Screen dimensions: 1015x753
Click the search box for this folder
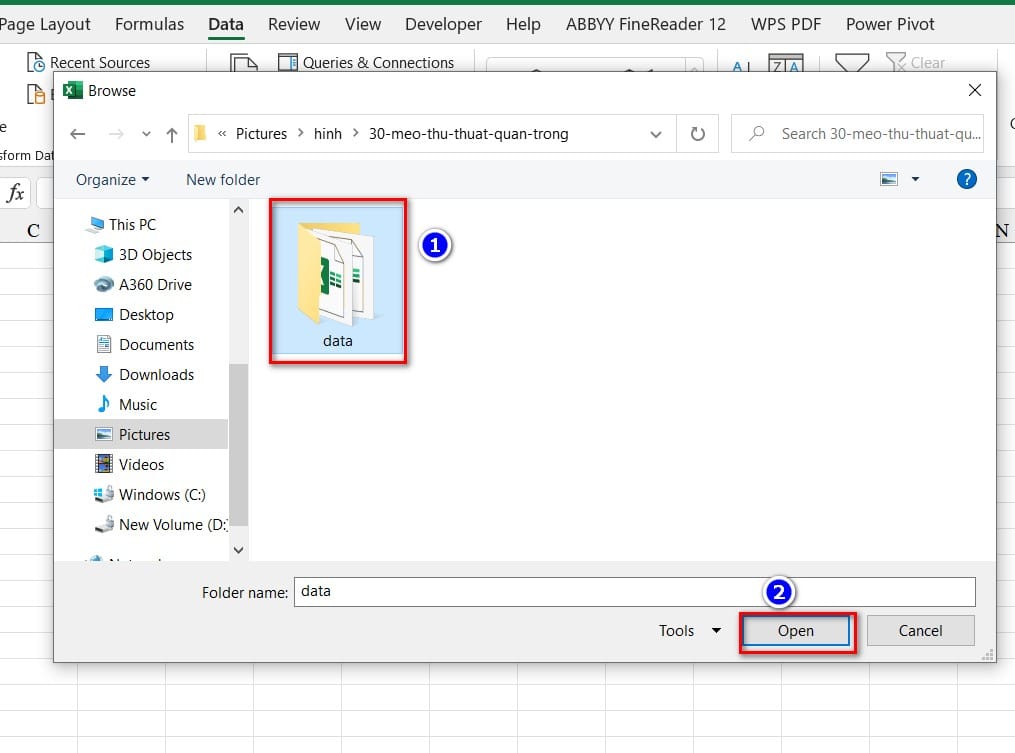click(x=857, y=134)
